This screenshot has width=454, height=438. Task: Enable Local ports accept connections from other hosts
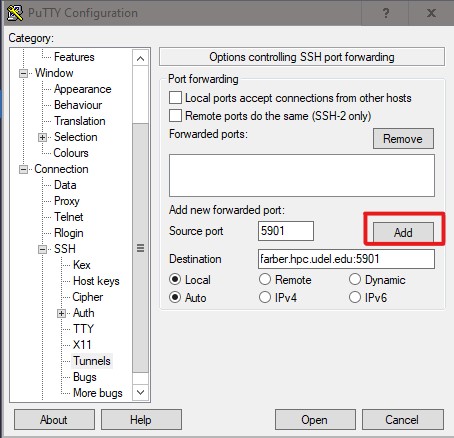(175, 98)
